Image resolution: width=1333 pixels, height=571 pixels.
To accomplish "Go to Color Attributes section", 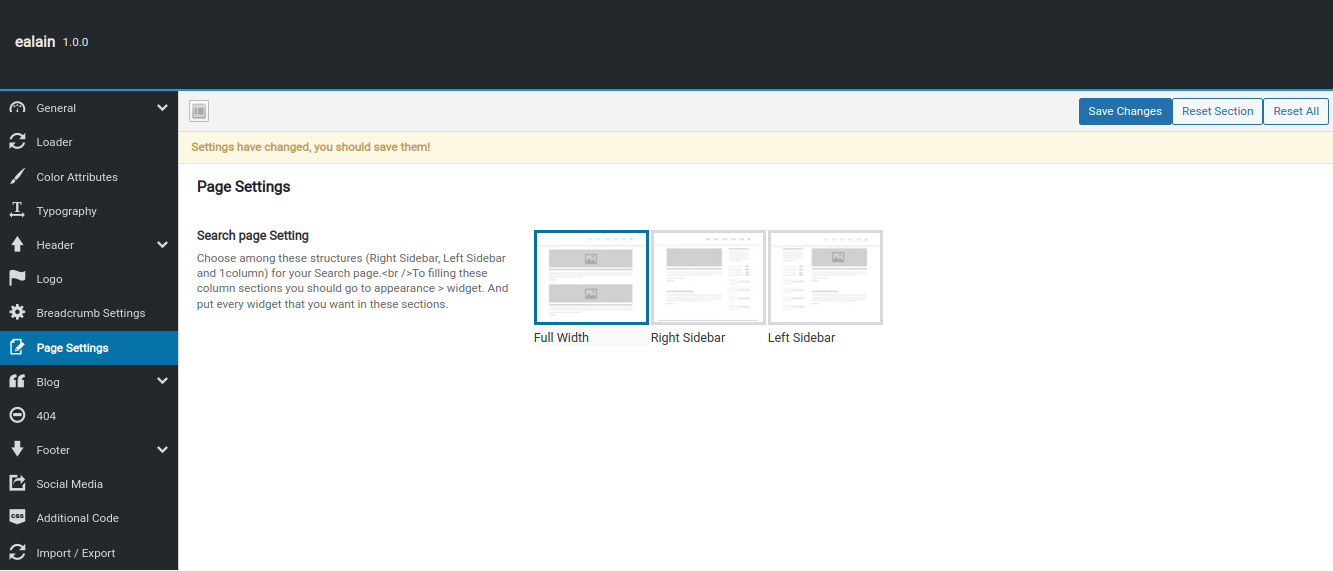I will [x=89, y=177].
